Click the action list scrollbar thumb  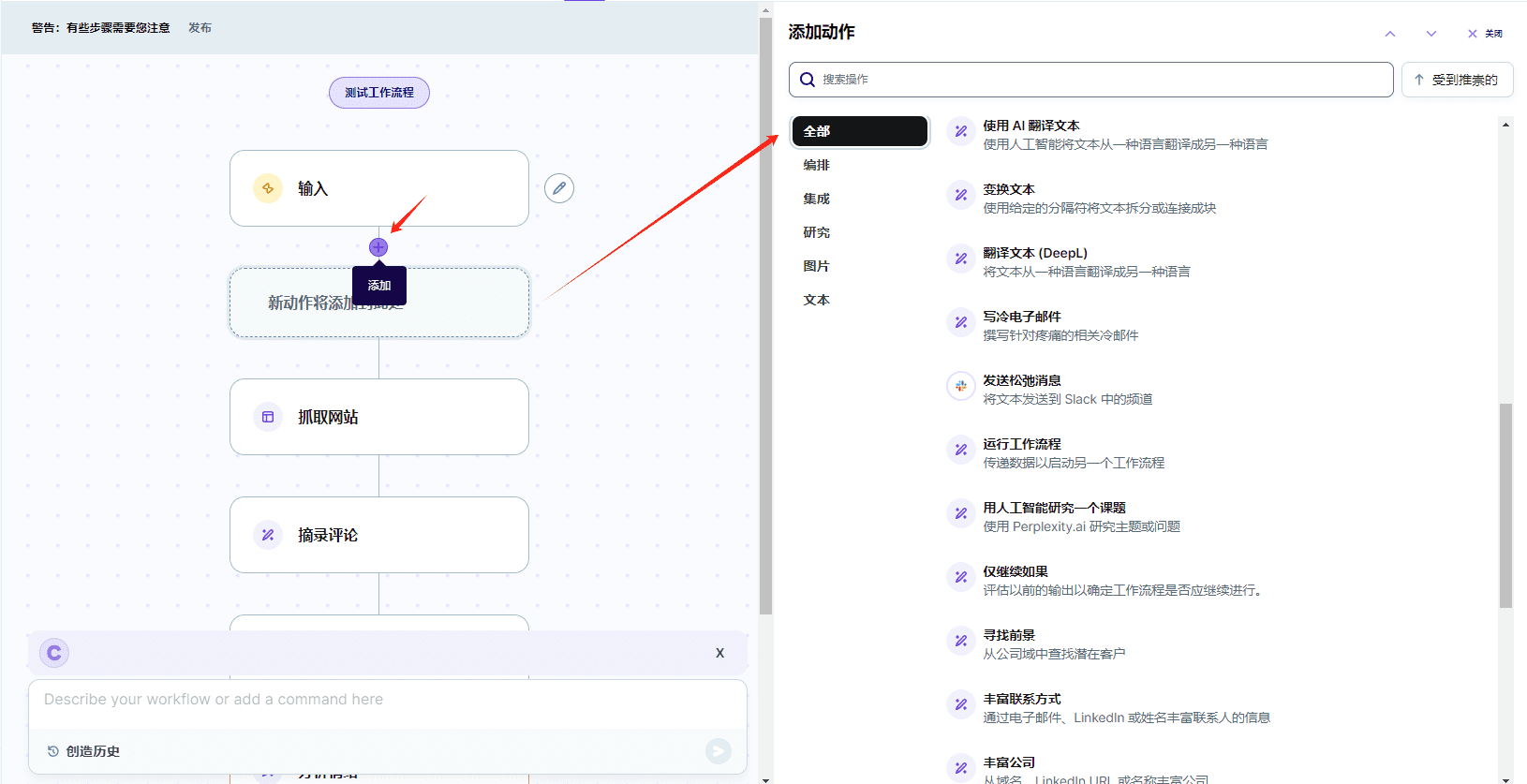[1505, 506]
